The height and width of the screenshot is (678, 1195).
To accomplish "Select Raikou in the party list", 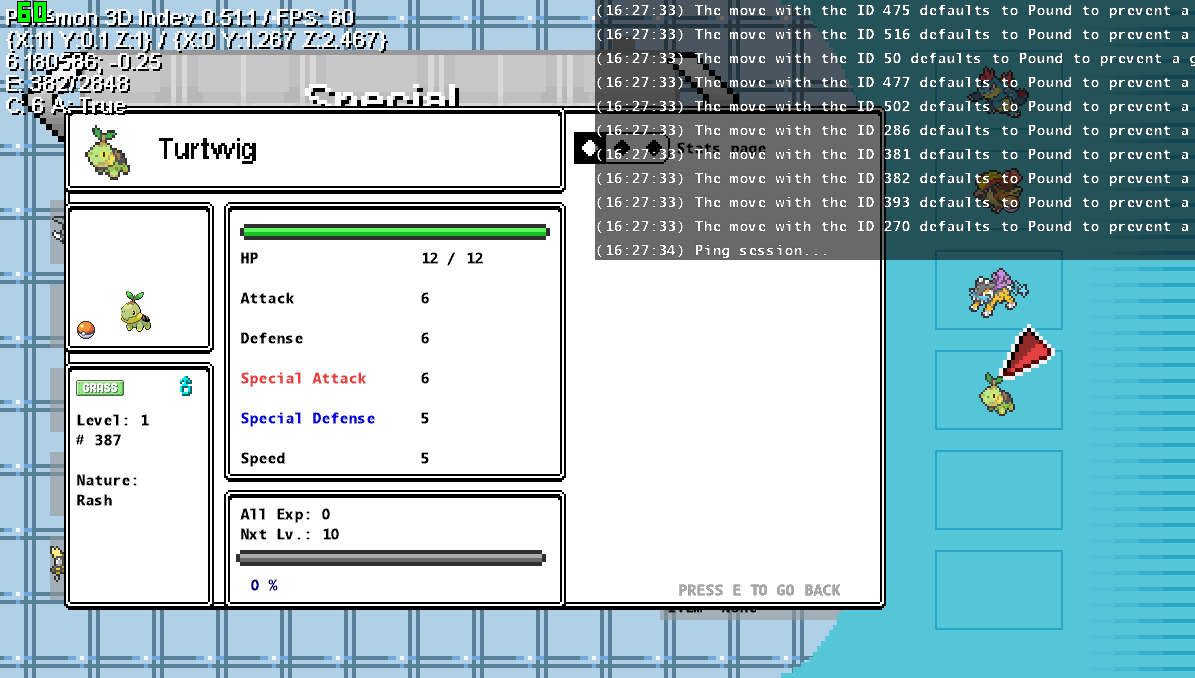I will click(x=998, y=292).
